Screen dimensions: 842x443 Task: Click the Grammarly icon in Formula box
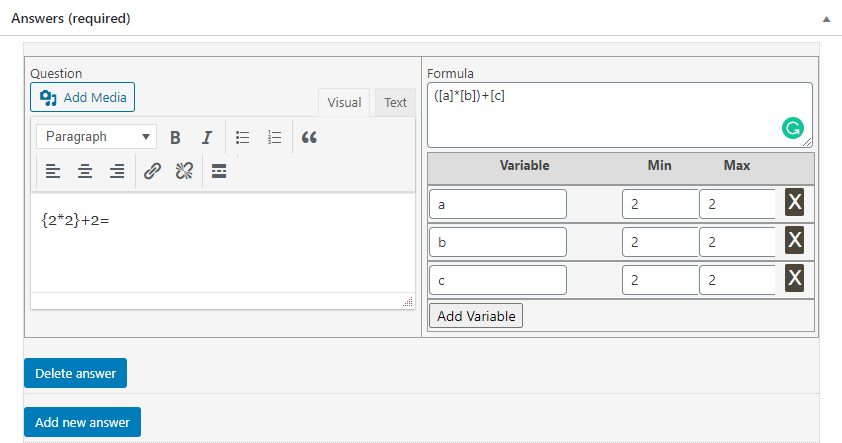click(x=793, y=128)
